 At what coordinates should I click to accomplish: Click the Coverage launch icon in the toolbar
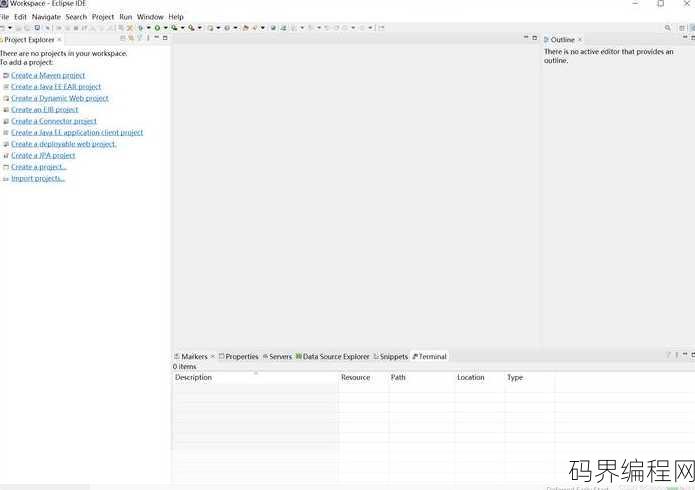coord(174,28)
